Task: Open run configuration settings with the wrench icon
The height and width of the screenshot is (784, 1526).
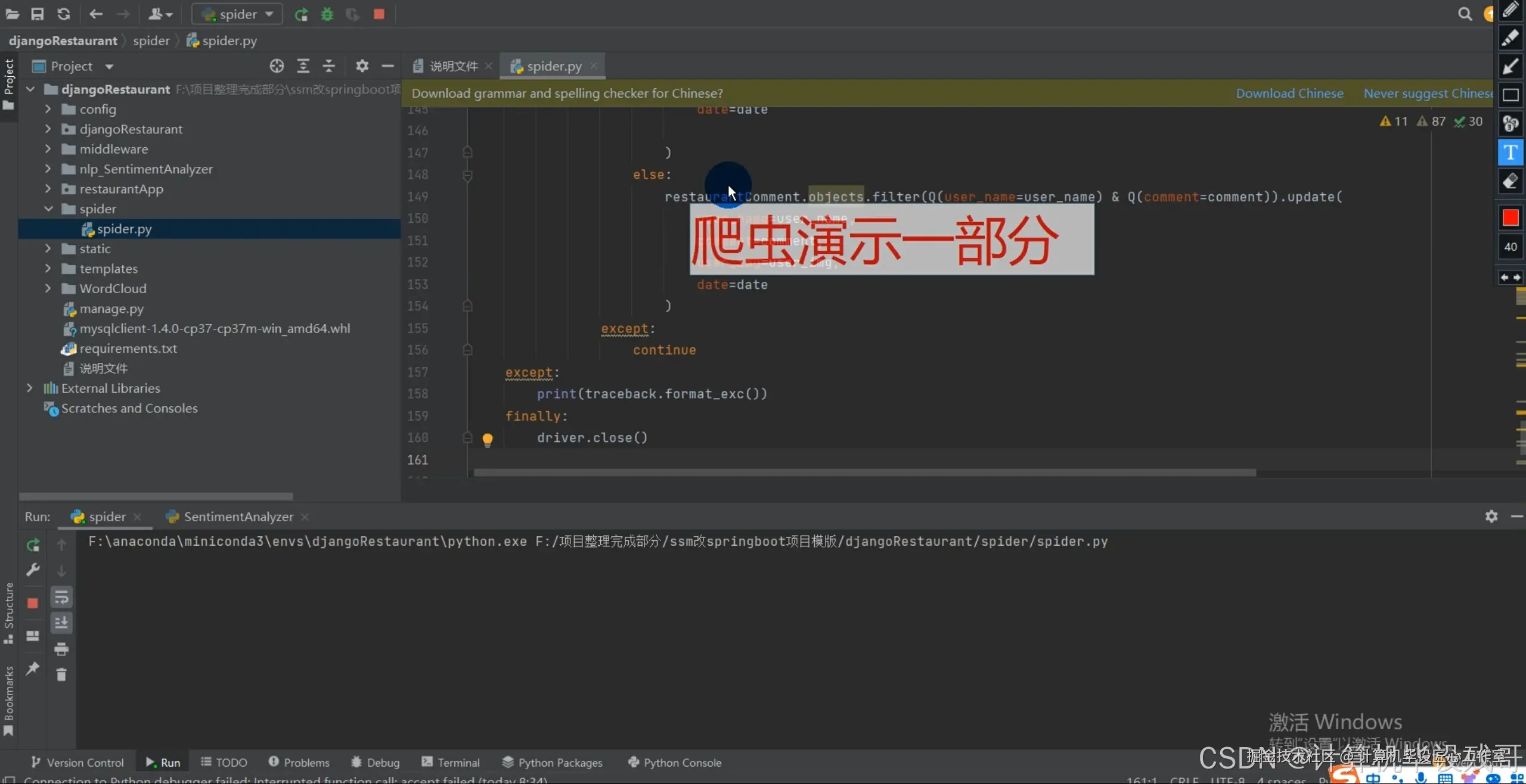Action: 33,570
